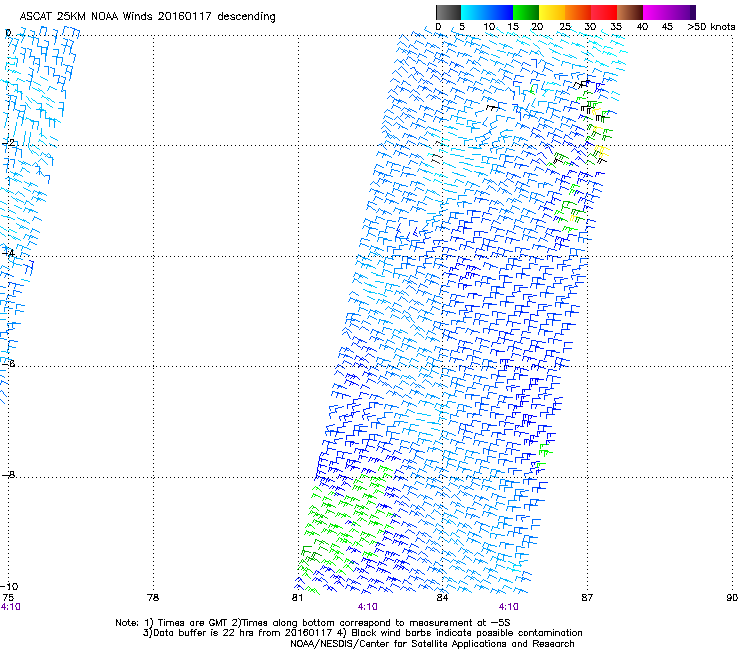
Task: Click the legend scale label '10'
Action: point(489,27)
